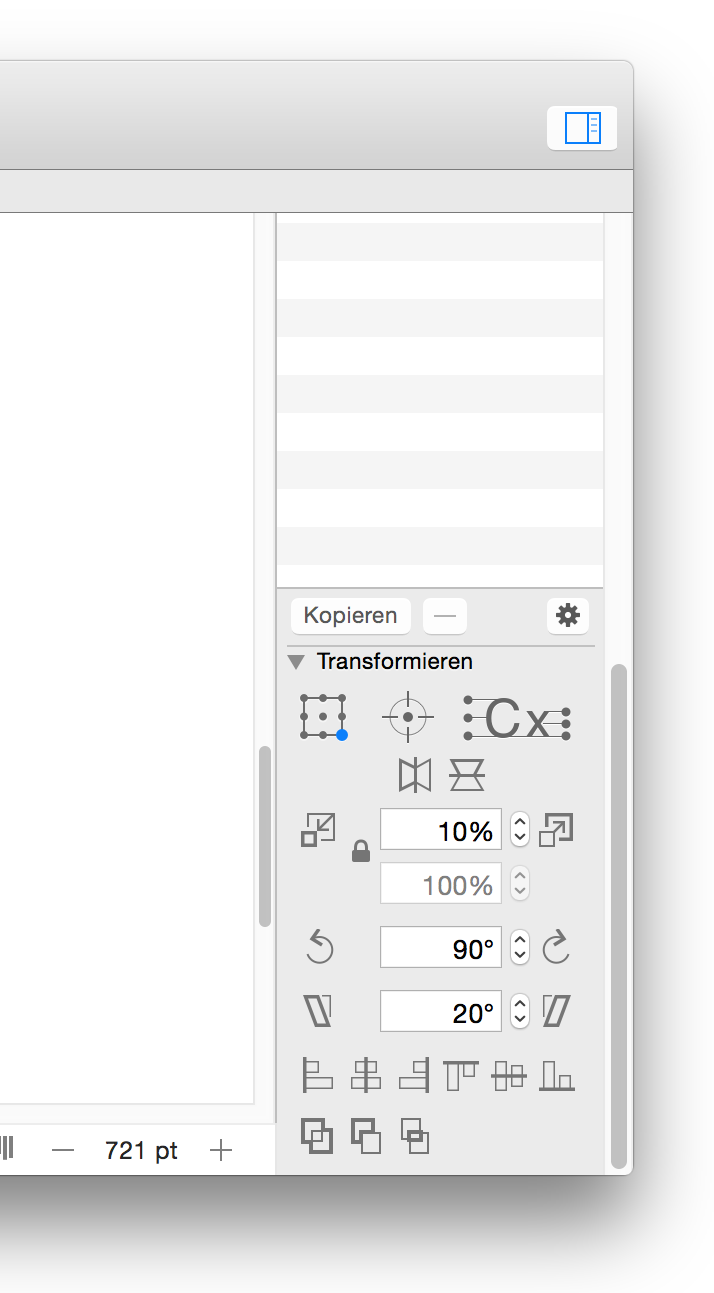714x1293 pixels.
Task: Set transform origin to reference point crosshair
Action: click(408, 717)
